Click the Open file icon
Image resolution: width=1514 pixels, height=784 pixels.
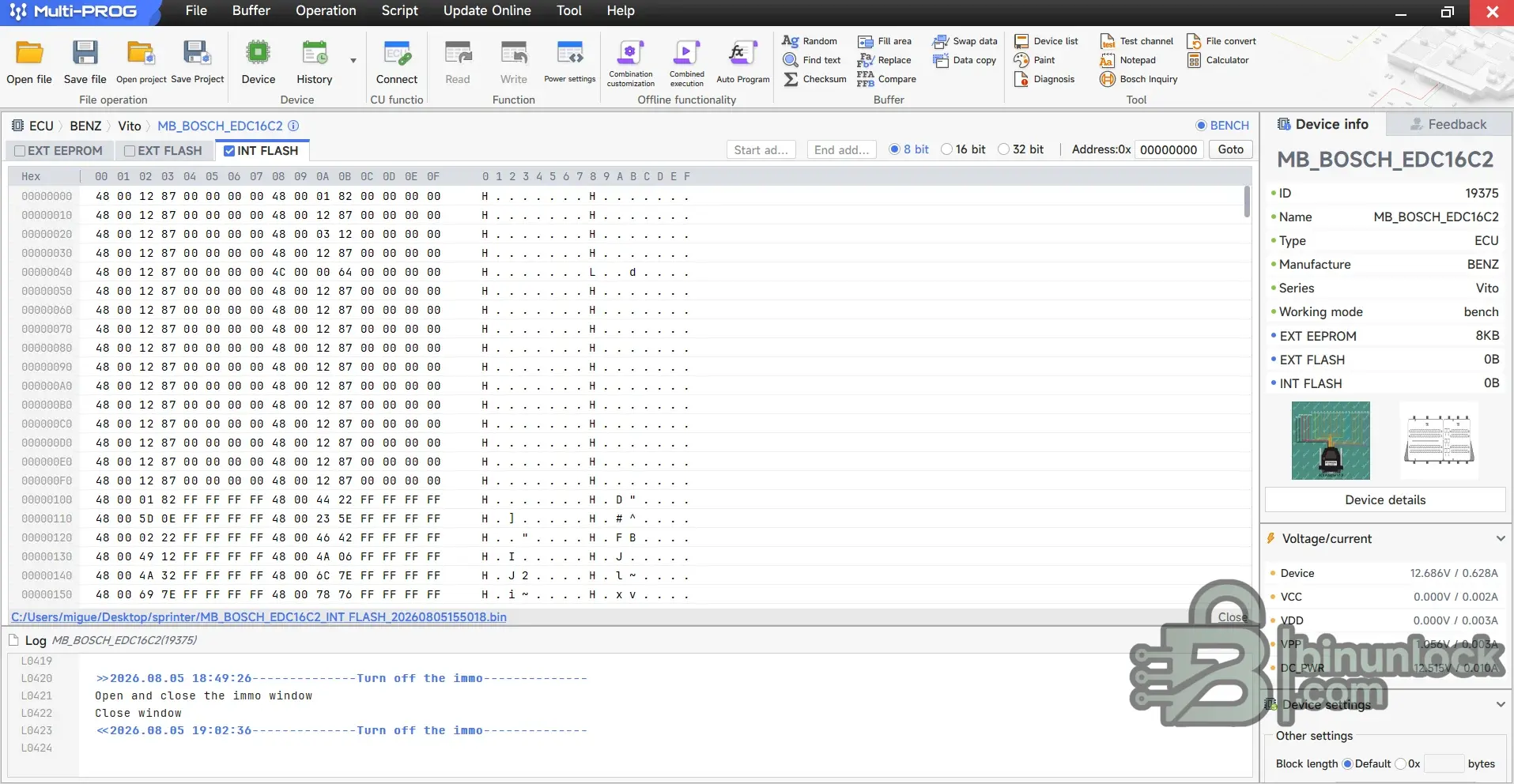pos(29,53)
